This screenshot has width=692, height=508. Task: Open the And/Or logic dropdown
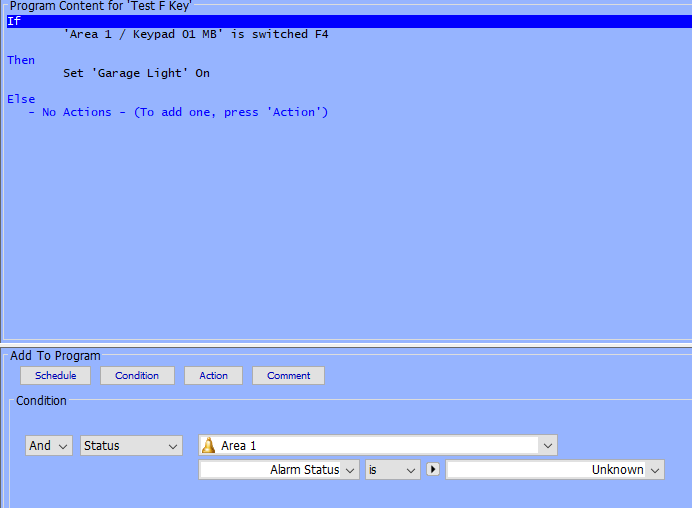[x=49, y=446]
